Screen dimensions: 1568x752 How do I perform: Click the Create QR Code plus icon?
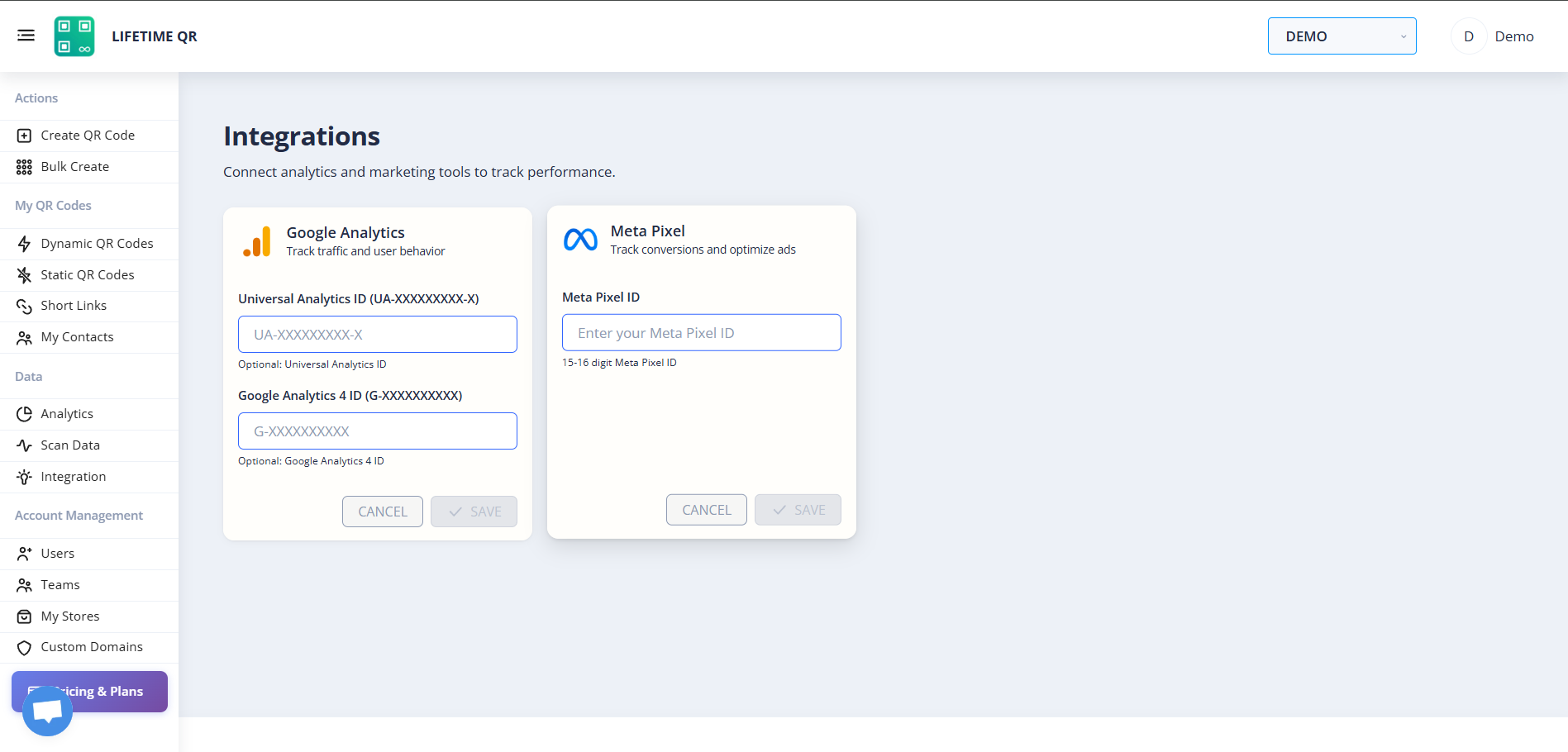click(25, 136)
